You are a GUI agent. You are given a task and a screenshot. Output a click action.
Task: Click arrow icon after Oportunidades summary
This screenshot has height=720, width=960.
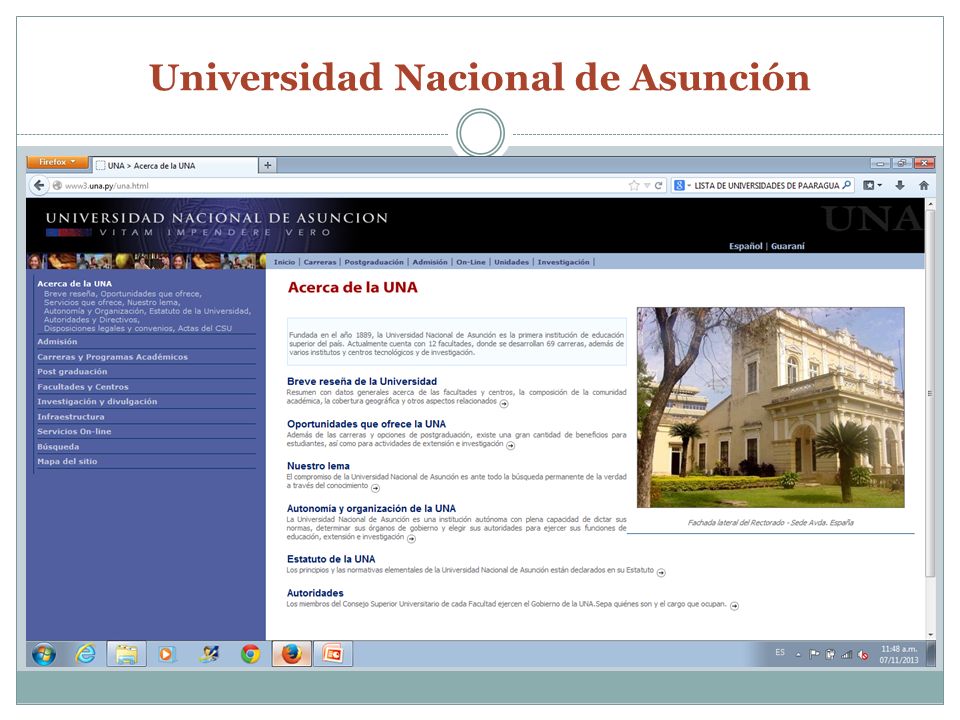point(511,446)
